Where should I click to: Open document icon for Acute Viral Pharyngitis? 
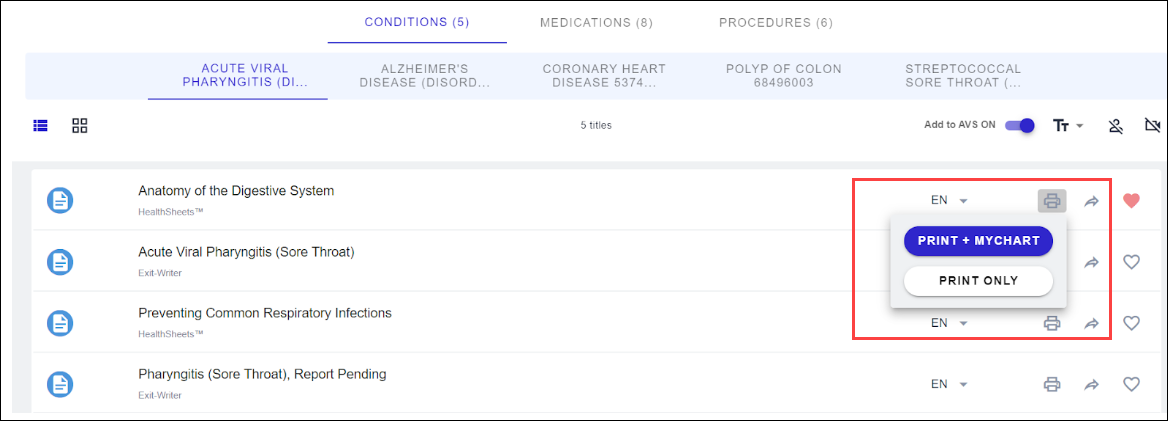(x=61, y=262)
